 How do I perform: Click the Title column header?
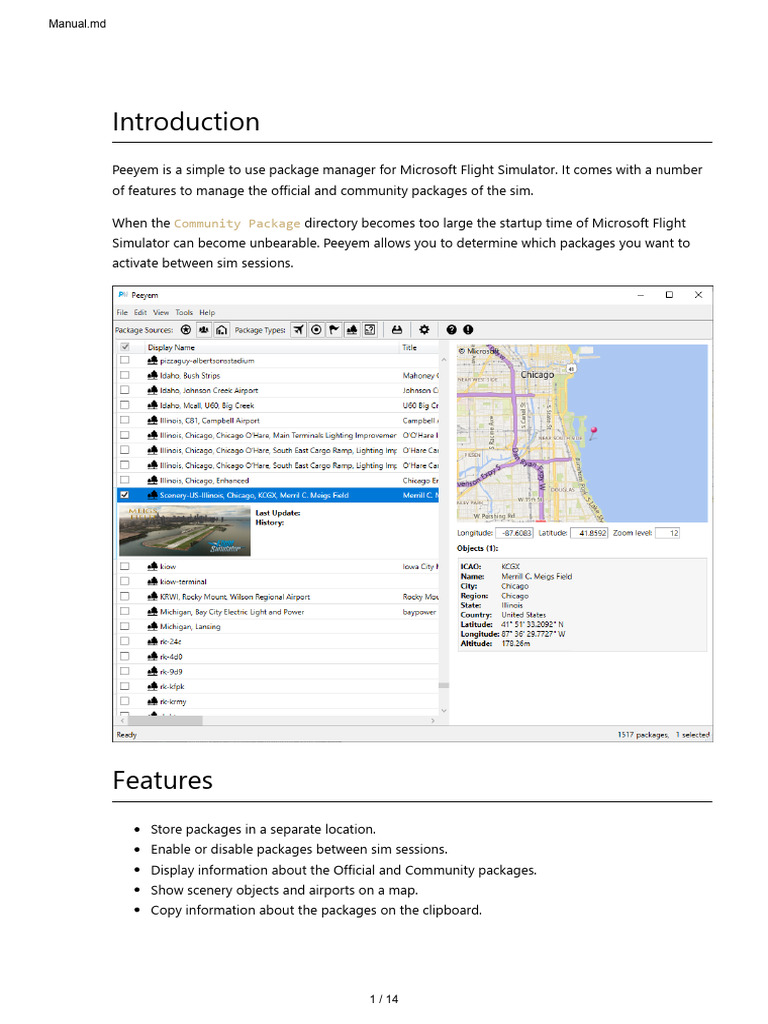coord(410,347)
